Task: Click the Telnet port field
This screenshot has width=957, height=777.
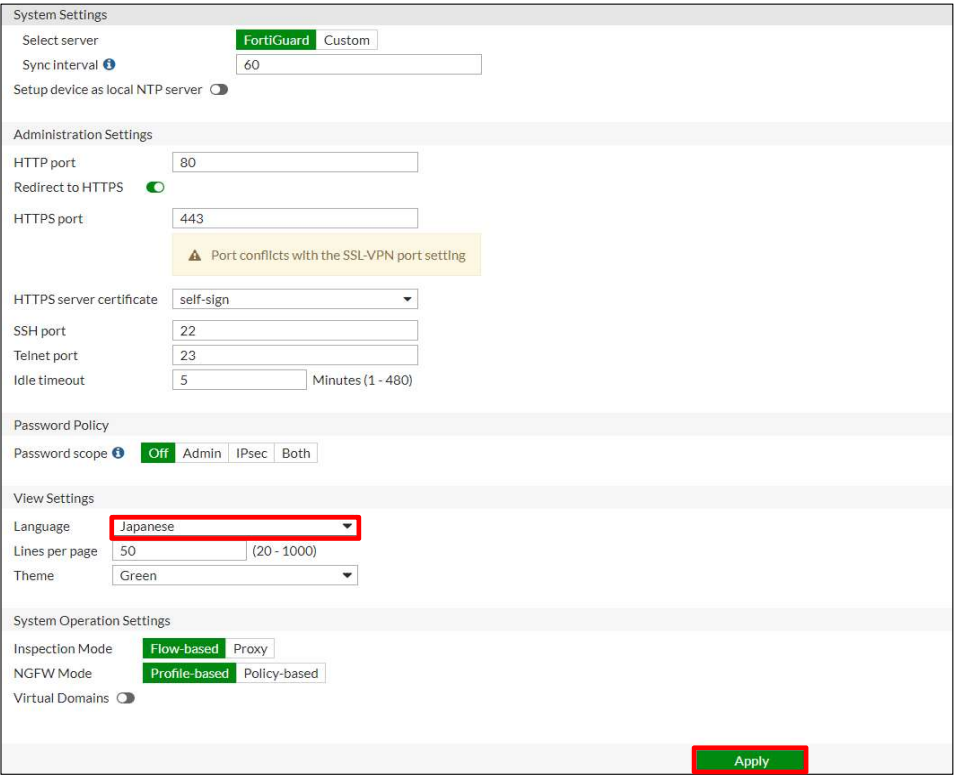Action: (295, 355)
